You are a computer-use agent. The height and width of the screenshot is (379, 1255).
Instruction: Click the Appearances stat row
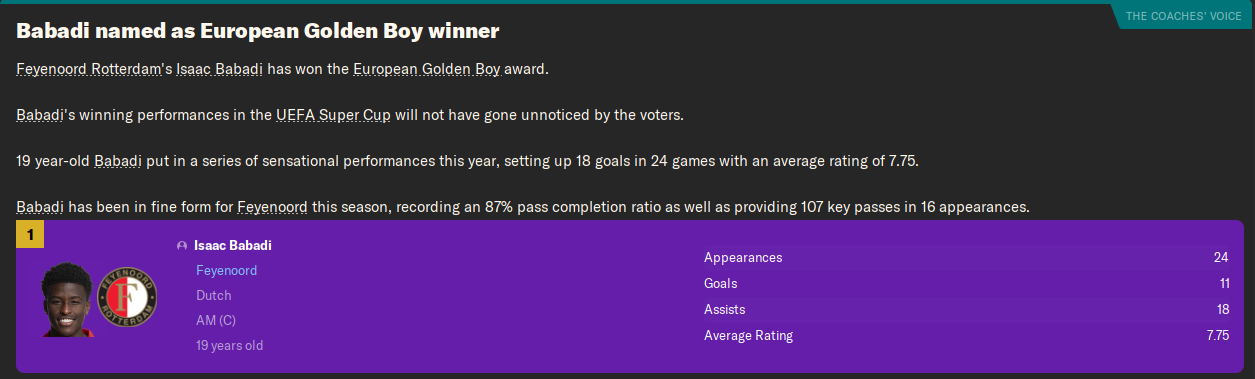[x=966, y=258]
